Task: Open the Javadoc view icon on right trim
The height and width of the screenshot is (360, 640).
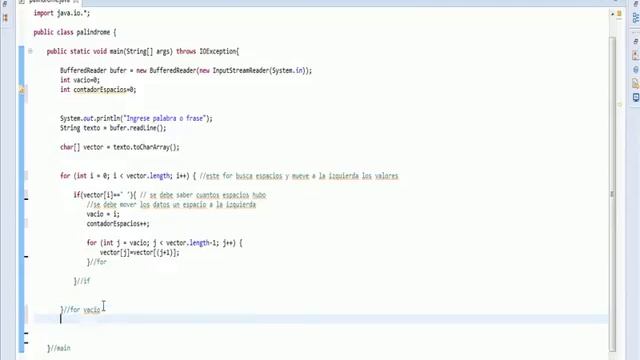Action: click(x=636, y=69)
